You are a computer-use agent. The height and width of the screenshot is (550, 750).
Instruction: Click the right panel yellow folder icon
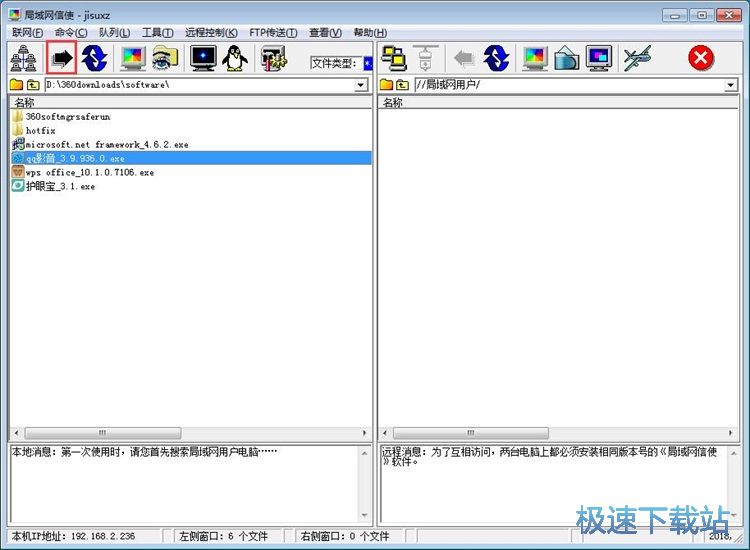tap(386, 85)
